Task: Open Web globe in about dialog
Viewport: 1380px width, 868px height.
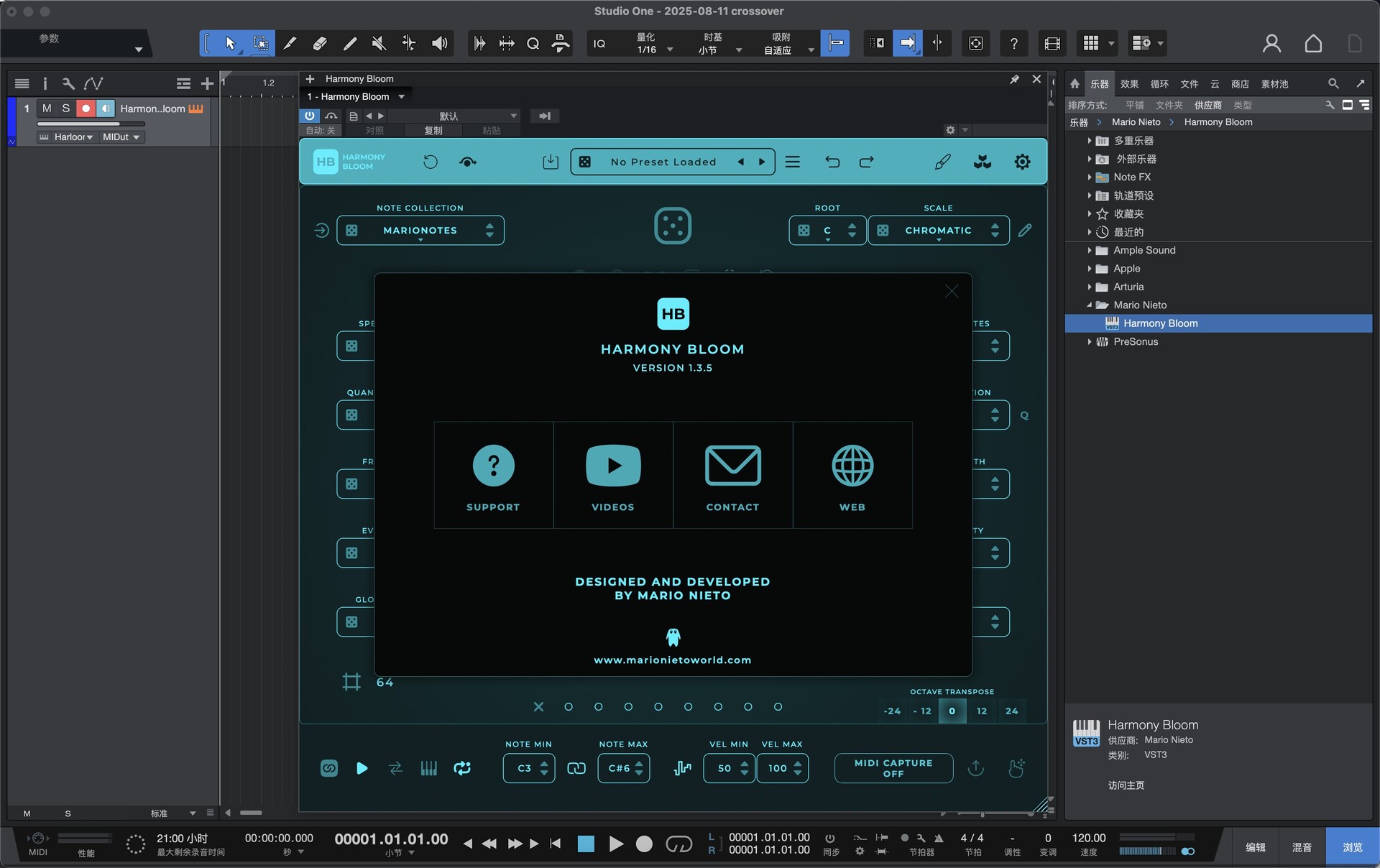Action: click(x=852, y=476)
